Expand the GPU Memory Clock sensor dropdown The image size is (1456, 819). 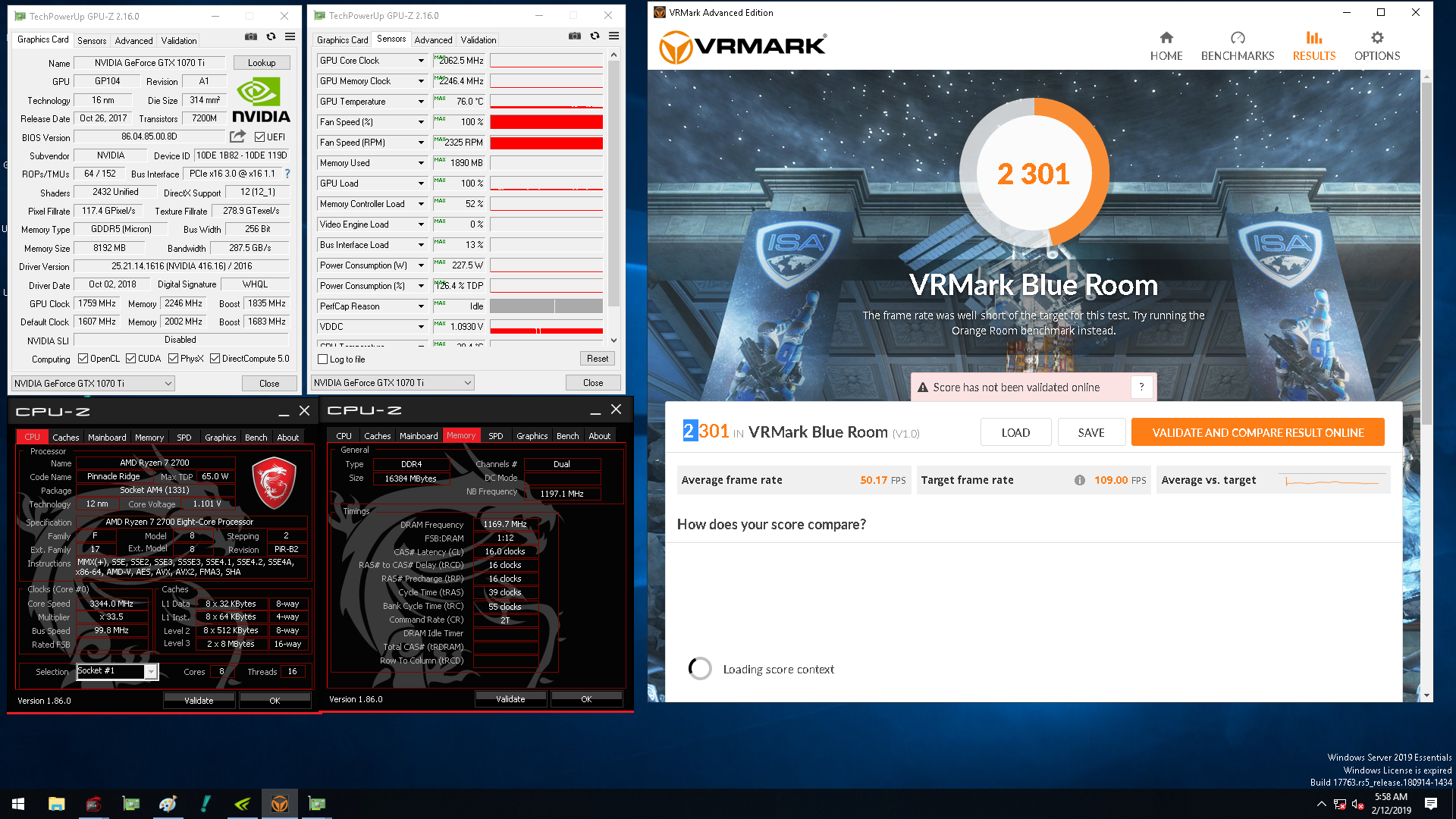click(x=421, y=81)
